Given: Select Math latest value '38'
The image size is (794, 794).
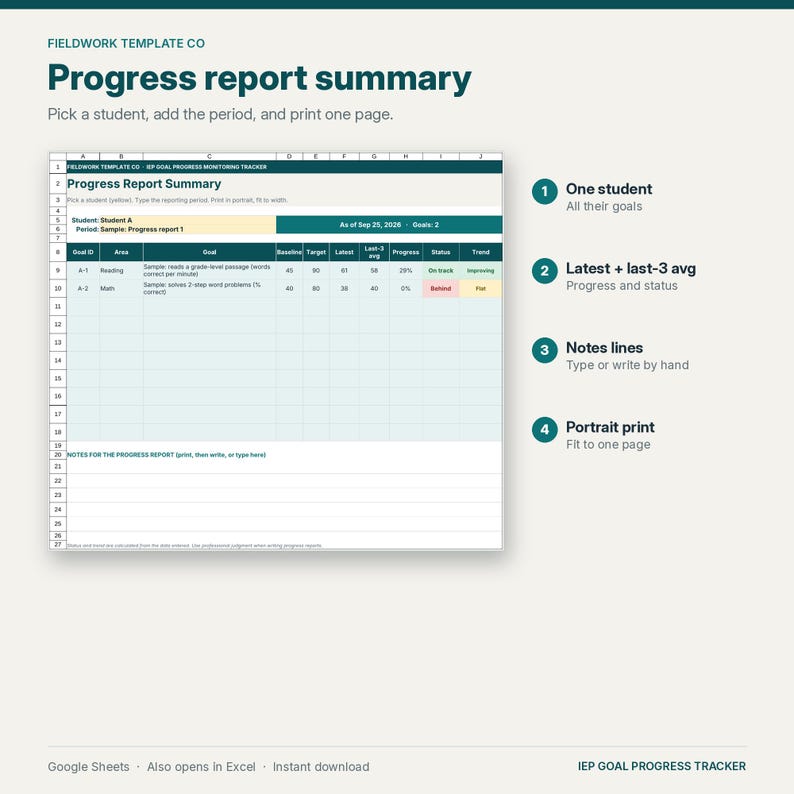Looking at the screenshot, I should point(344,289).
